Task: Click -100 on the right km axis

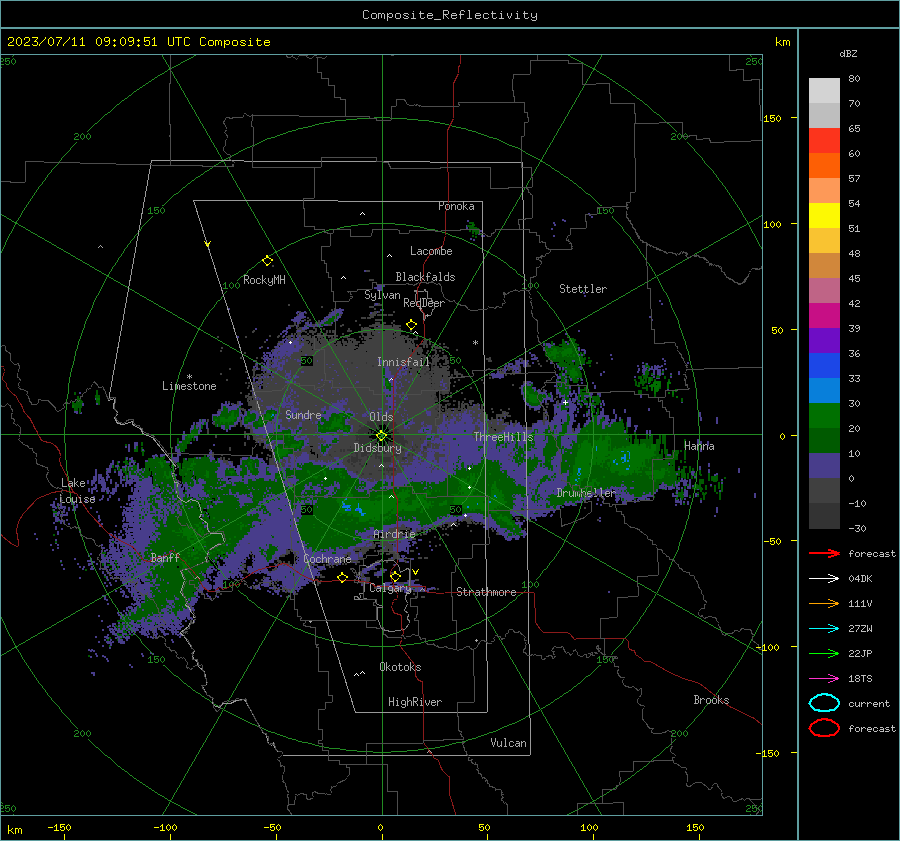Action: click(769, 647)
